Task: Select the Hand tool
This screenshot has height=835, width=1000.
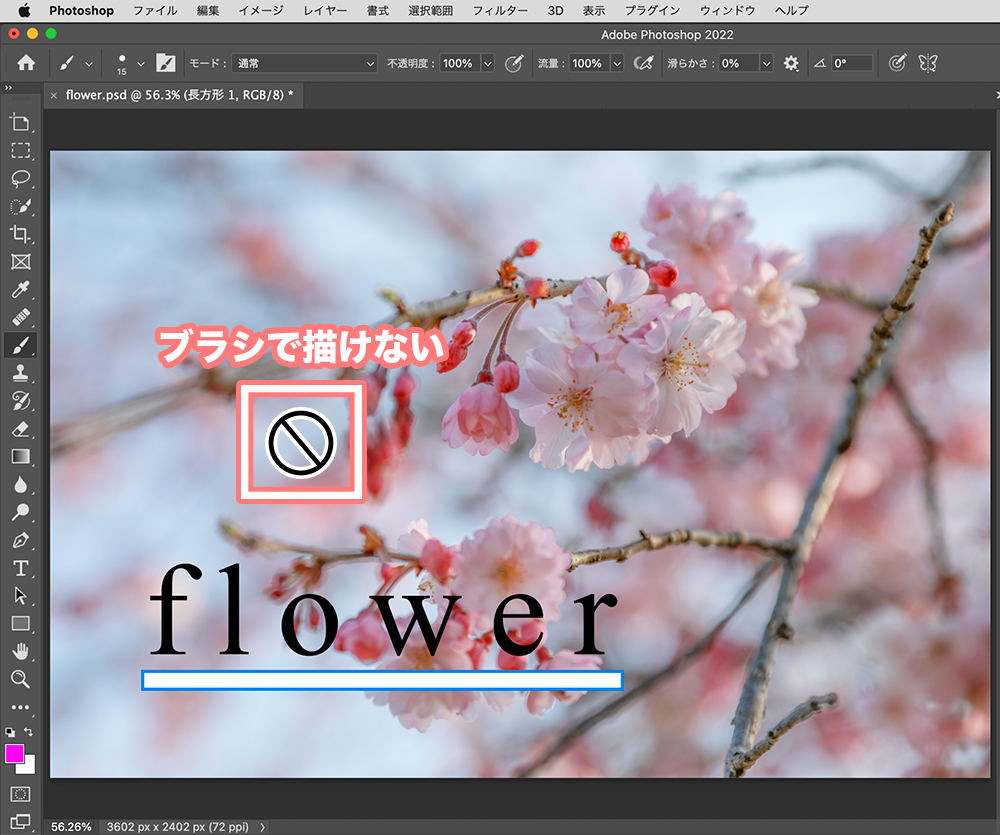Action: [x=20, y=651]
